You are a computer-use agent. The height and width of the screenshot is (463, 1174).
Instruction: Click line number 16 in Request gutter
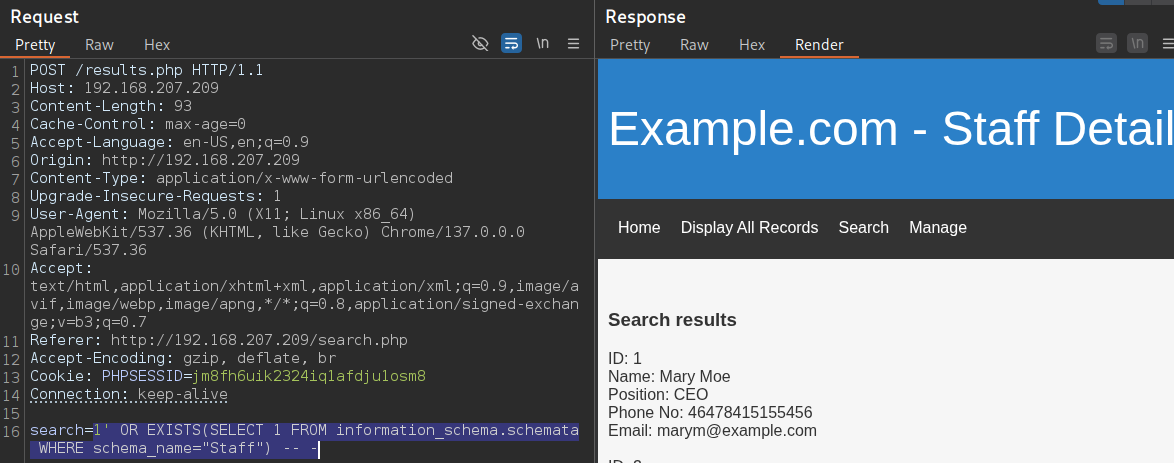point(11,430)
